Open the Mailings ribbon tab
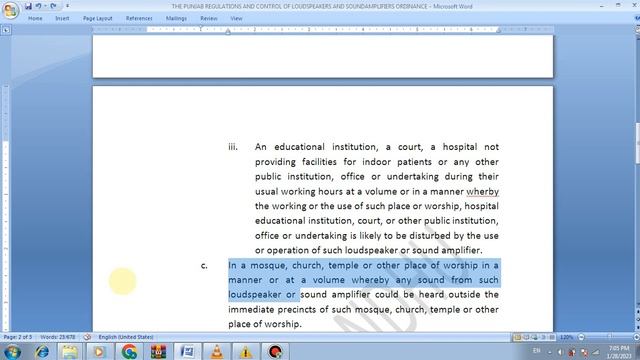 click(176, 18)
